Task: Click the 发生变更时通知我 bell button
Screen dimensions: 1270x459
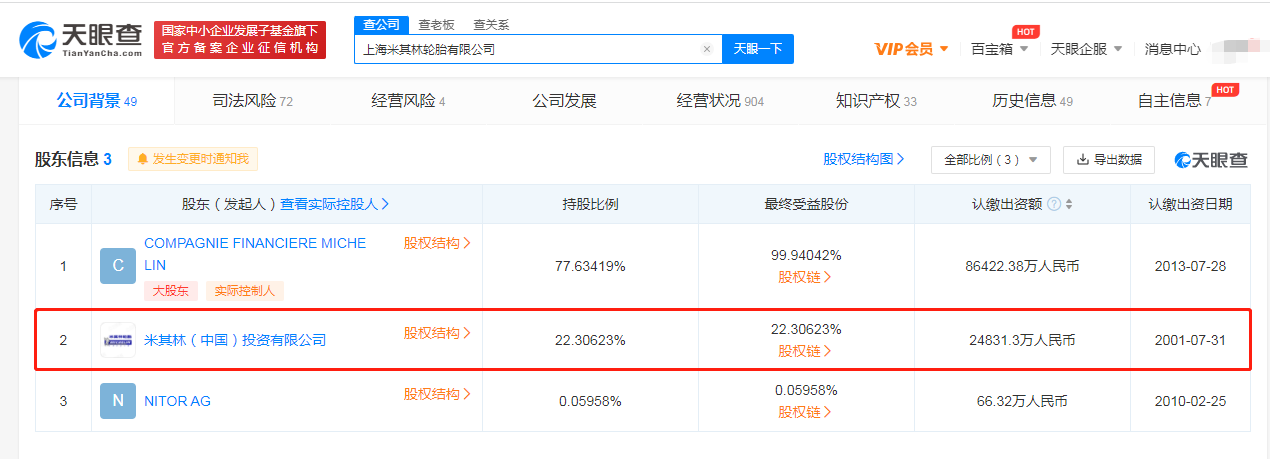Action: point(193,159)
